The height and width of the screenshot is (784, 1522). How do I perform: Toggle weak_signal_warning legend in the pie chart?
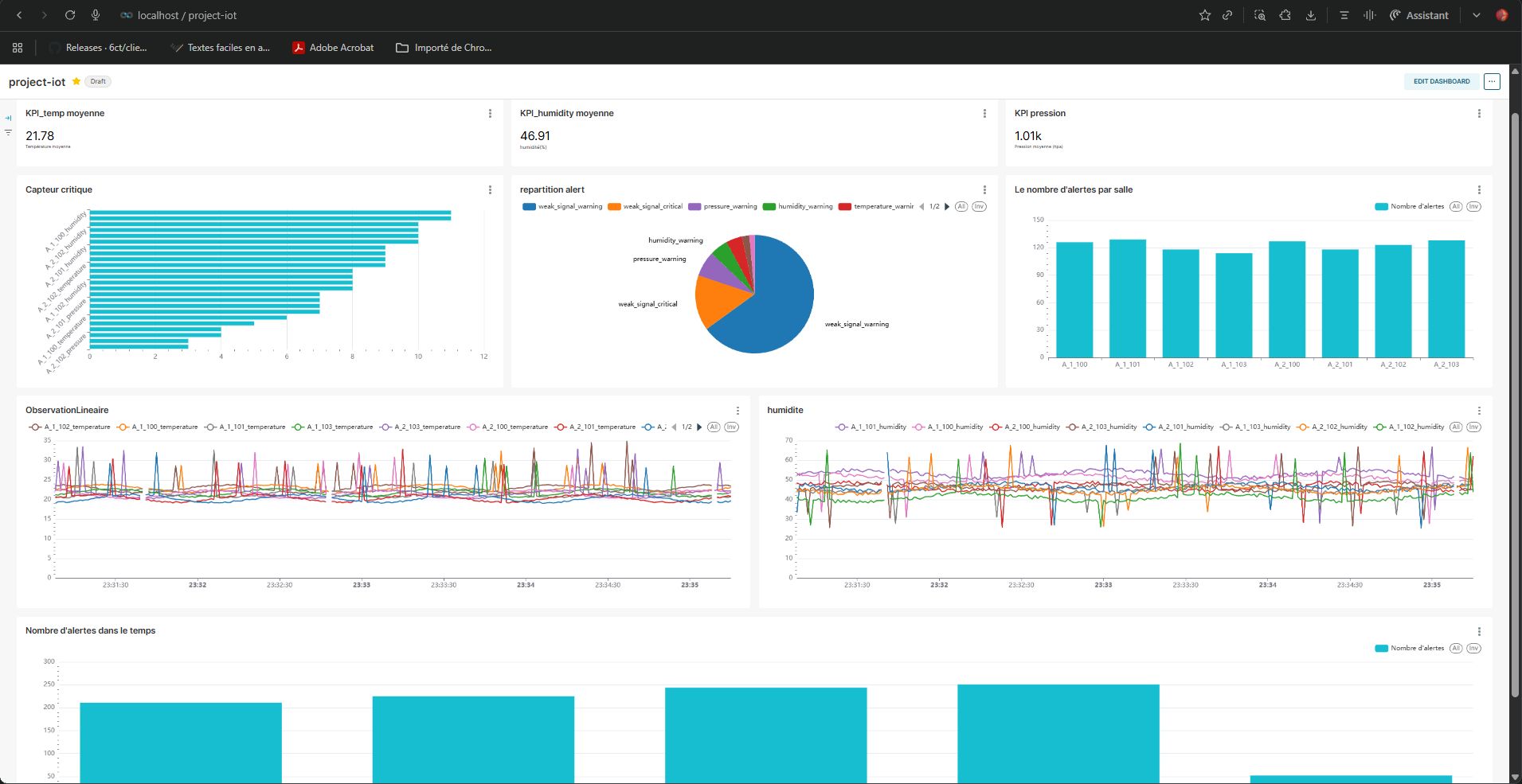pos(562,207)
